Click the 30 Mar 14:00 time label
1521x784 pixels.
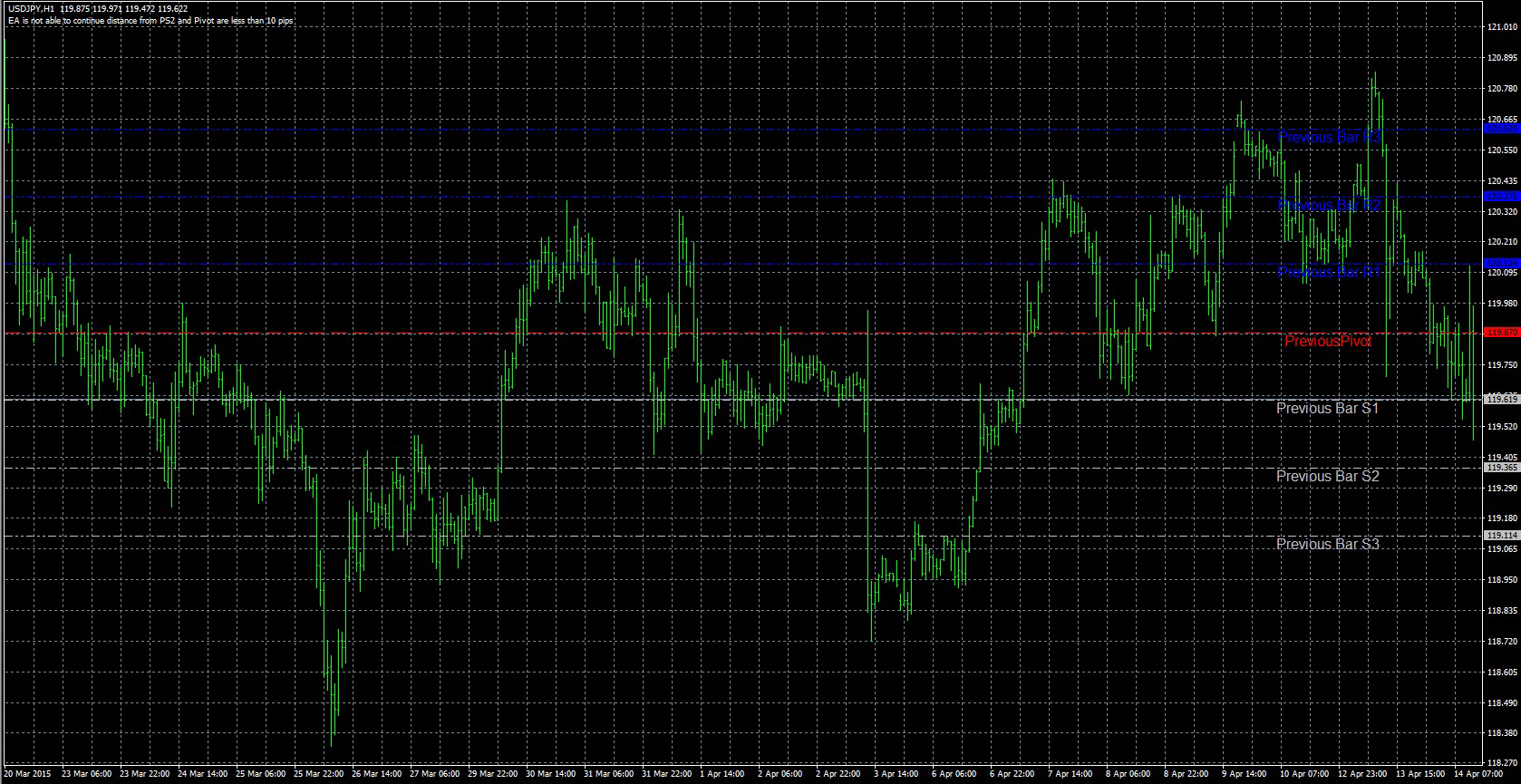pos(550,775)
